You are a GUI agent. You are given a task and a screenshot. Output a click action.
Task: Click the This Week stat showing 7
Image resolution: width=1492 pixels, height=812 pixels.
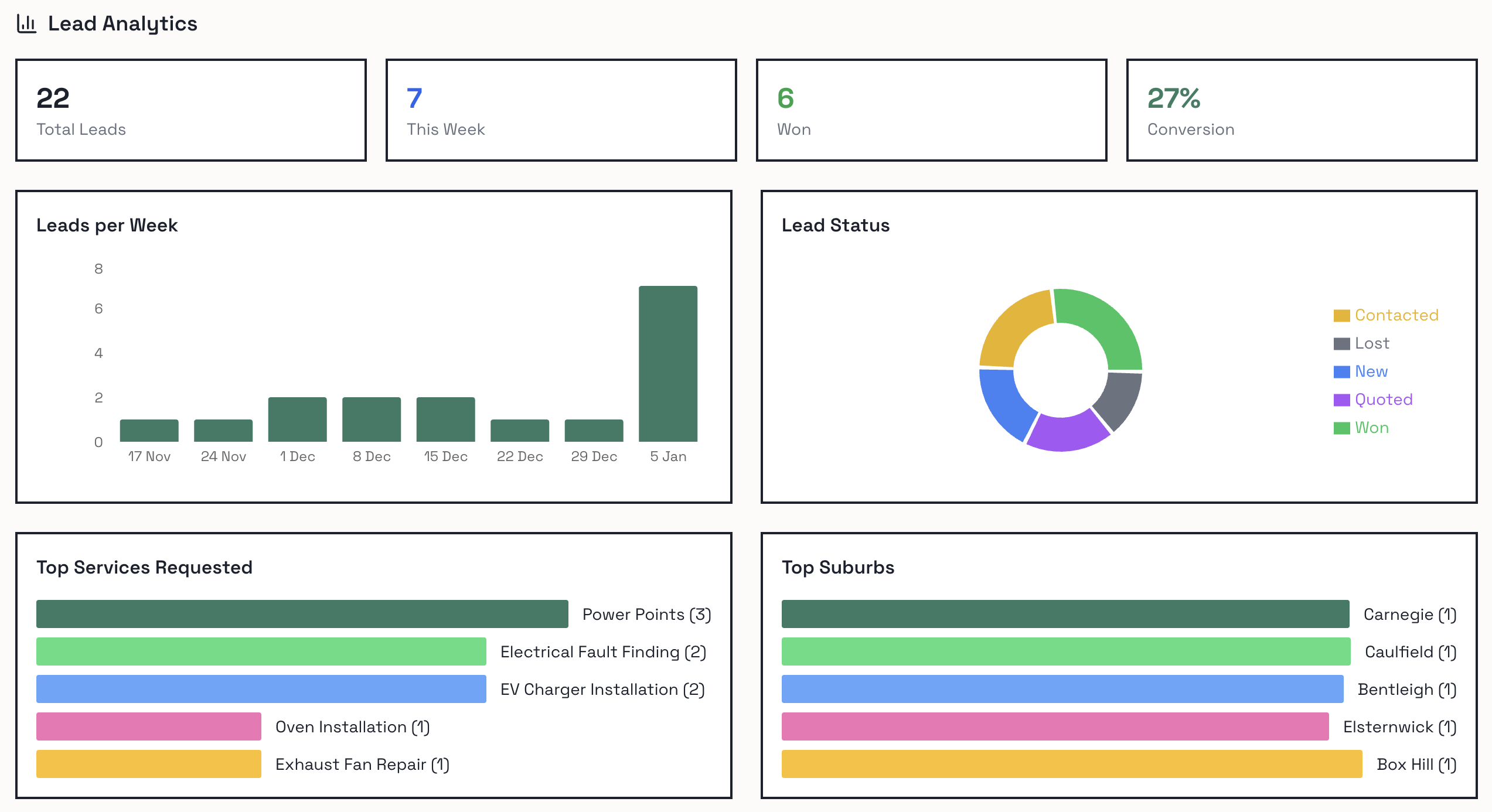(x=561, y=110)
